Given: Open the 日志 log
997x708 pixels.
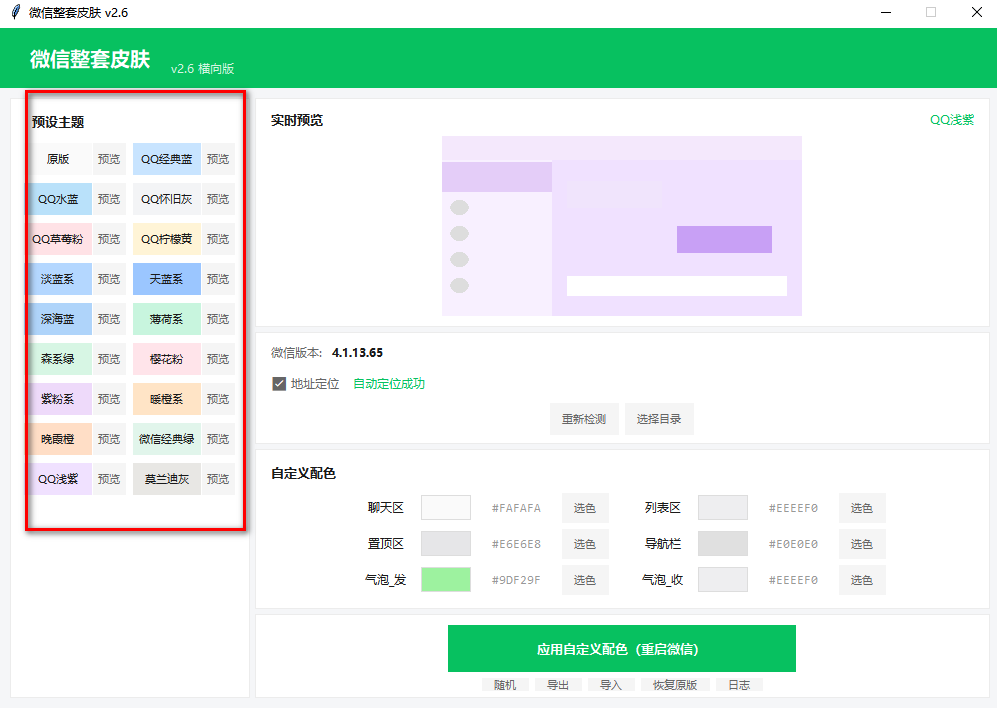Looking at the screenshot, I should click(x=739, y=685).
